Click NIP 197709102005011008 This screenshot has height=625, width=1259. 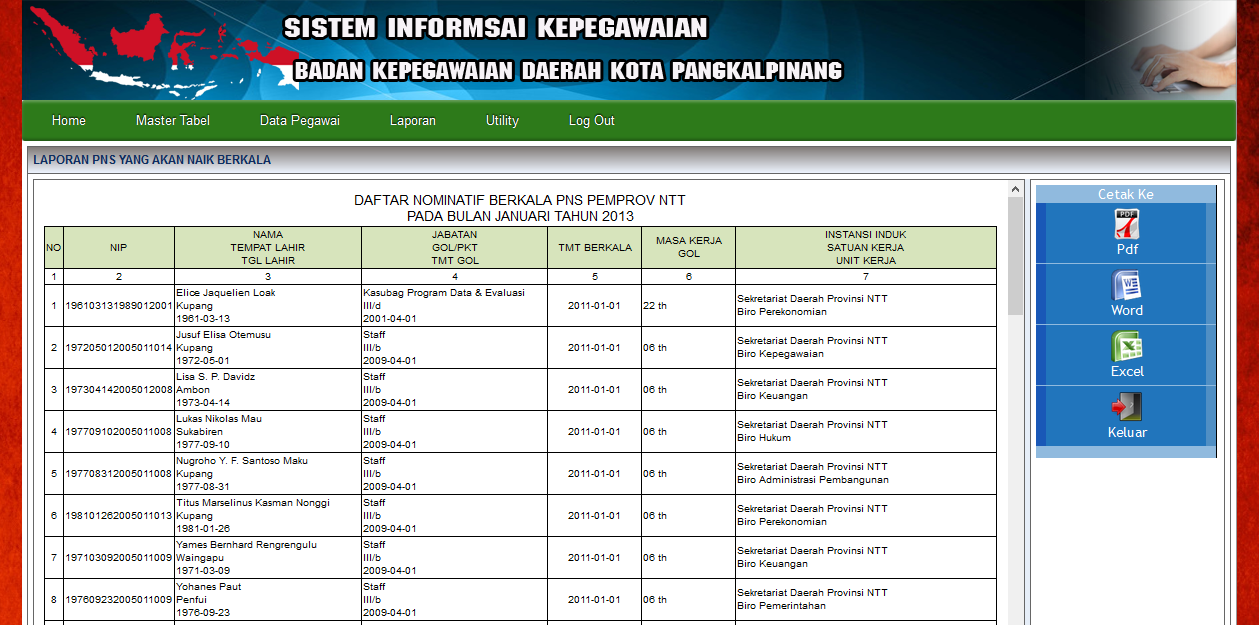click(x=119, y=432)
